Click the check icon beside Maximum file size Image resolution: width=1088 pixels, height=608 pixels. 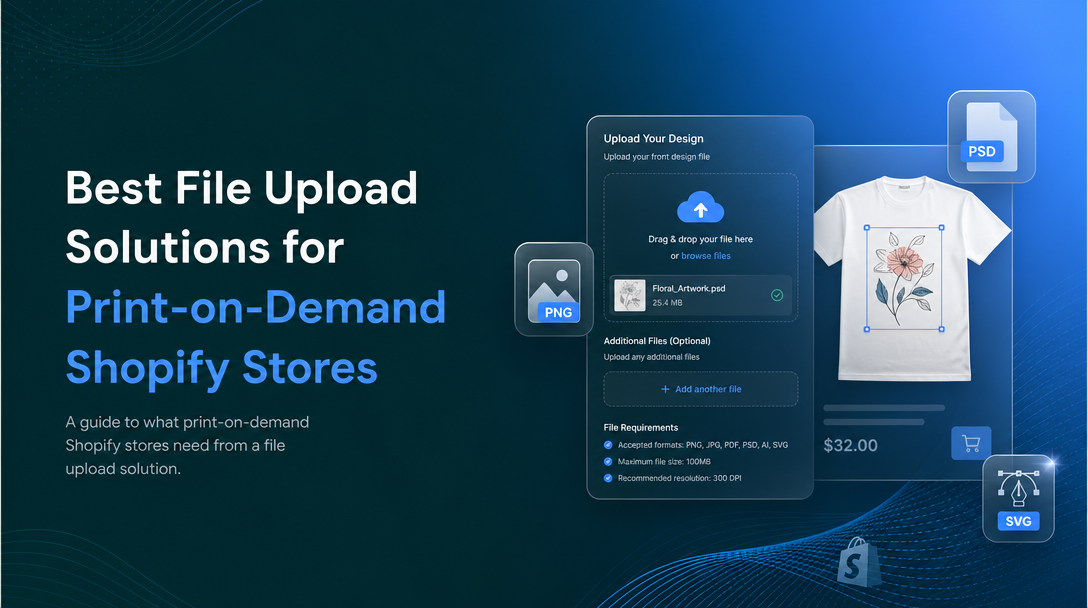tap(608, 462)
